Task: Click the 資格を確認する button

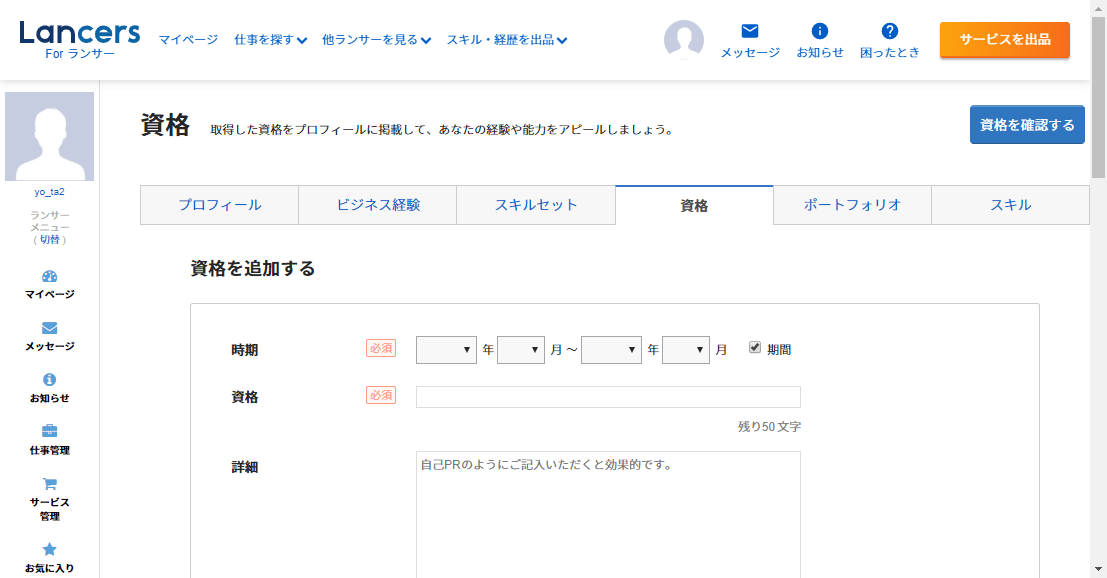Action: pyautogui.click(x=1027, y=125)
